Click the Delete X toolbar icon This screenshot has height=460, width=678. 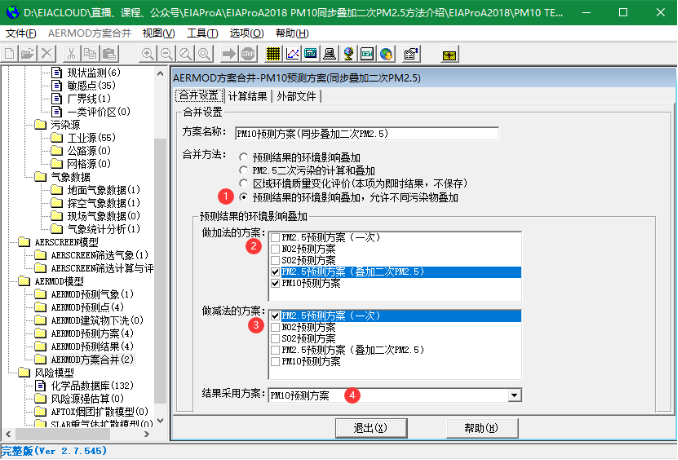[x=47, y=54]
